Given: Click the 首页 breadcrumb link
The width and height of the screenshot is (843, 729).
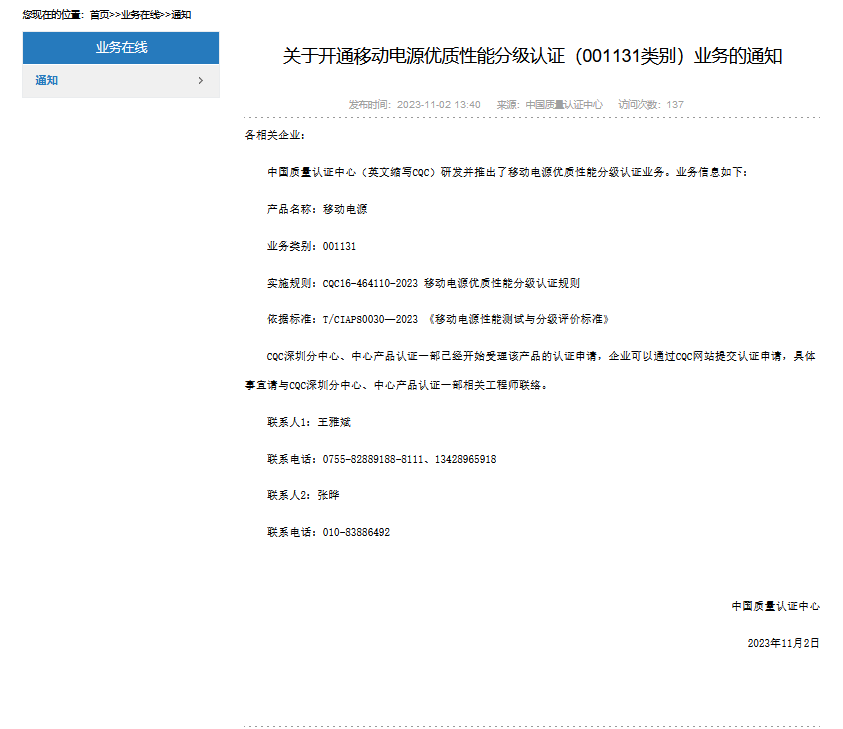Looking at the screenshot, I should [x=99, y=15].
